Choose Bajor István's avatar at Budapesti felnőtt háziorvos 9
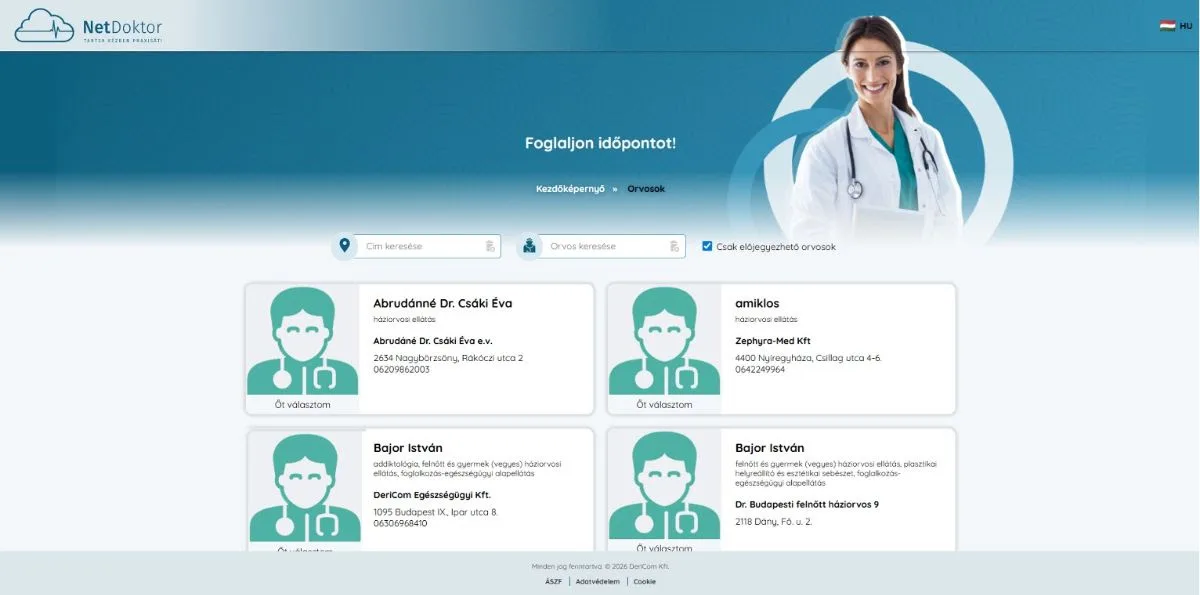The image size is (1200, 595). [x=664, y=486]
